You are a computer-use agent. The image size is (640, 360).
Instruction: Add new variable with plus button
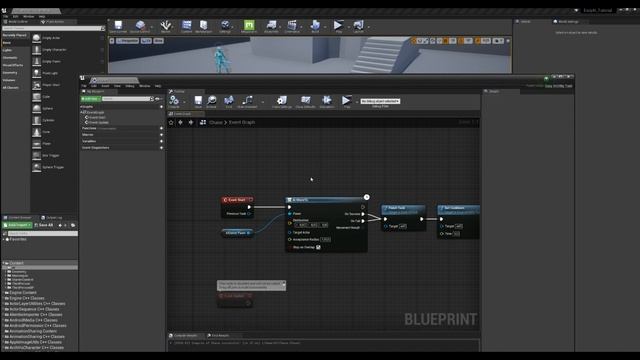161,141
